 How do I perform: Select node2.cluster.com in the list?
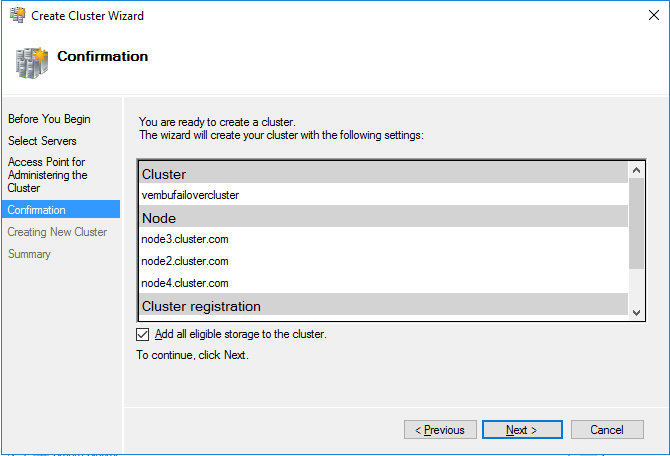[x=185, y=261]
